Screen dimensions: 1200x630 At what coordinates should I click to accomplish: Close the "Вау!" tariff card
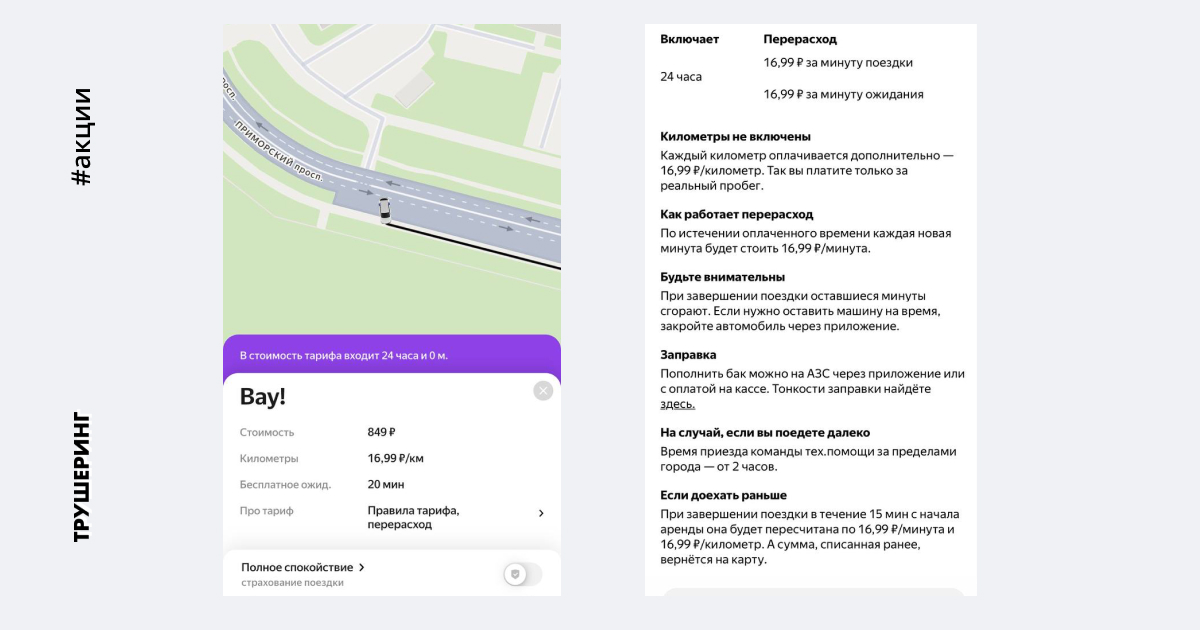[543, 391]
